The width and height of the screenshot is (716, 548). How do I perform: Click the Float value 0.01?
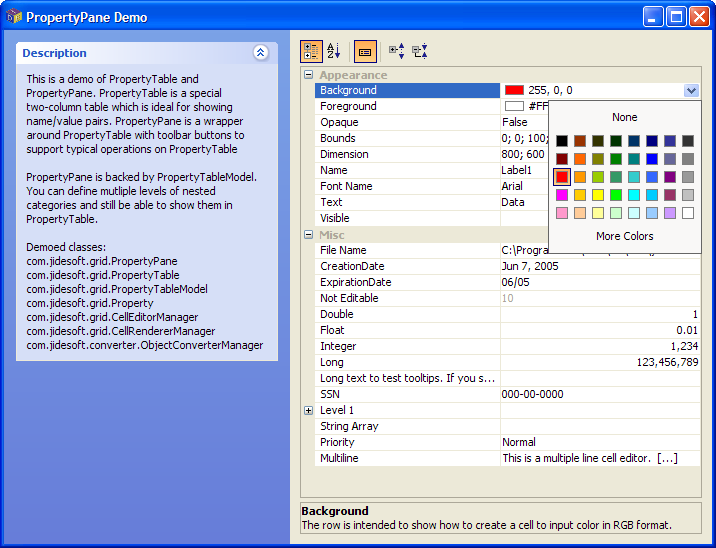(x=687, y=330)
